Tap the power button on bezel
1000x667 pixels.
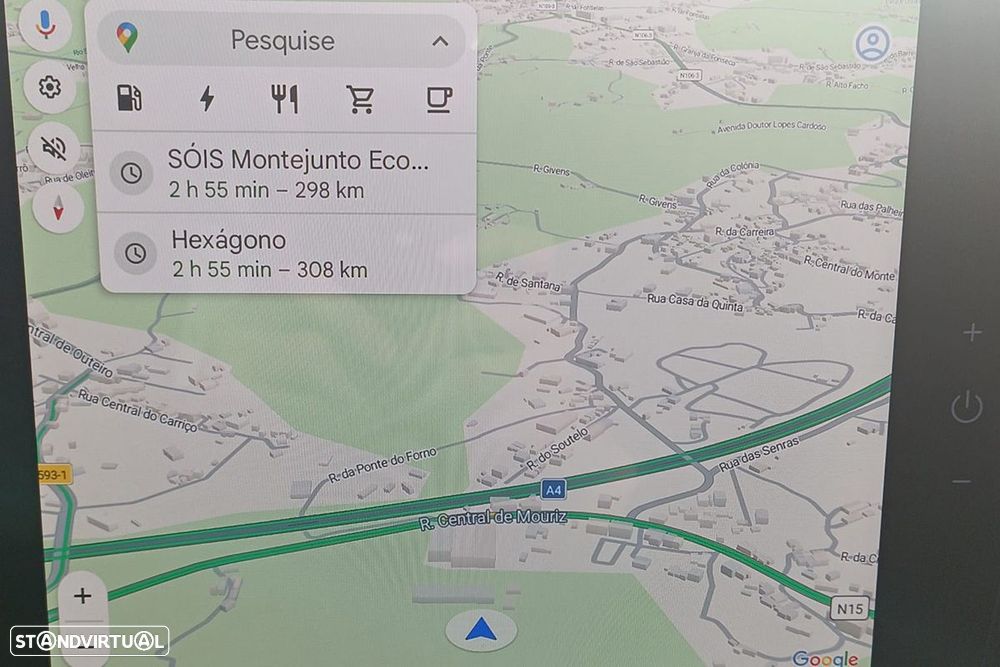pyautogui.click(x=967, y=407)
